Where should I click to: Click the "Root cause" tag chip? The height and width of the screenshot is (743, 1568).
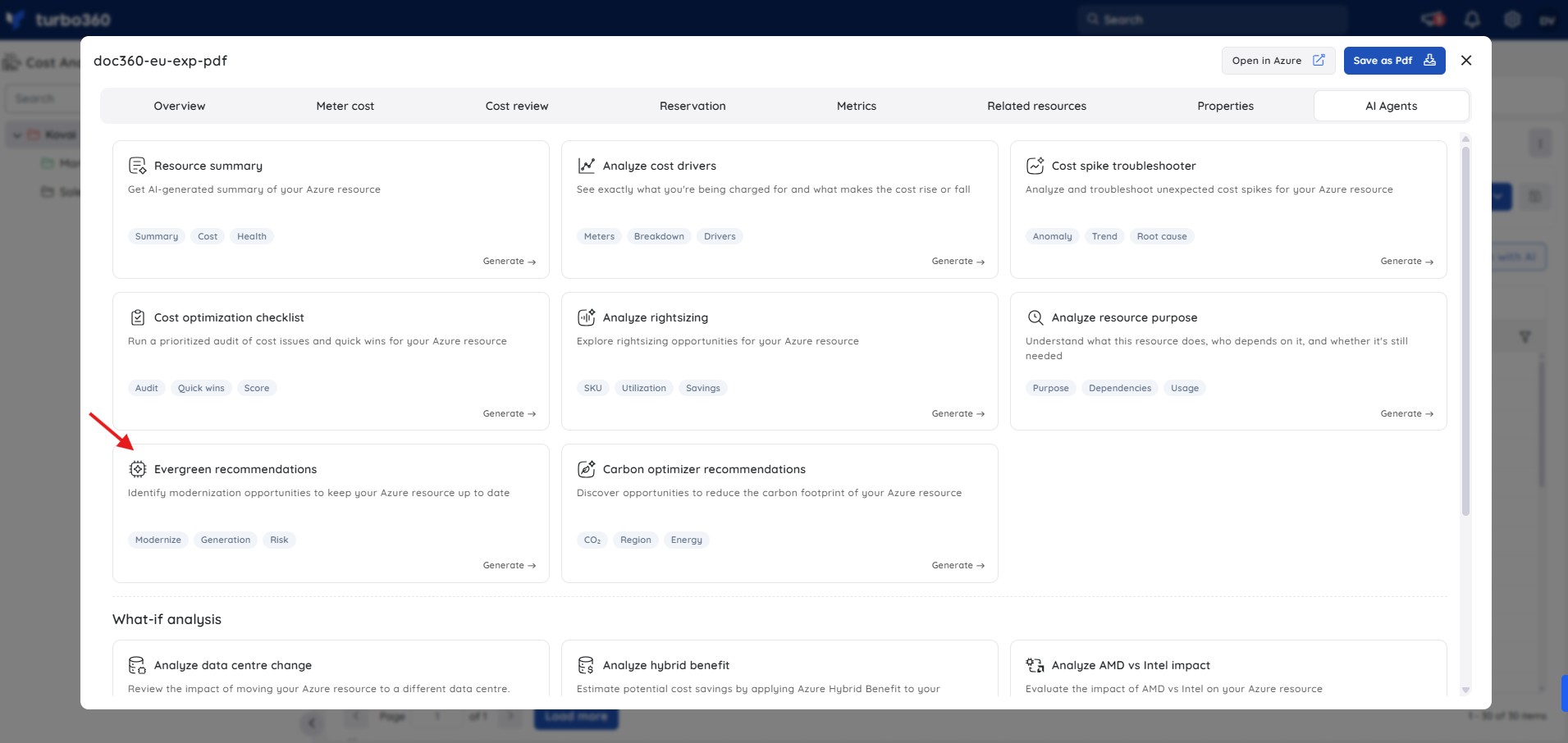tap(1162, 236)
